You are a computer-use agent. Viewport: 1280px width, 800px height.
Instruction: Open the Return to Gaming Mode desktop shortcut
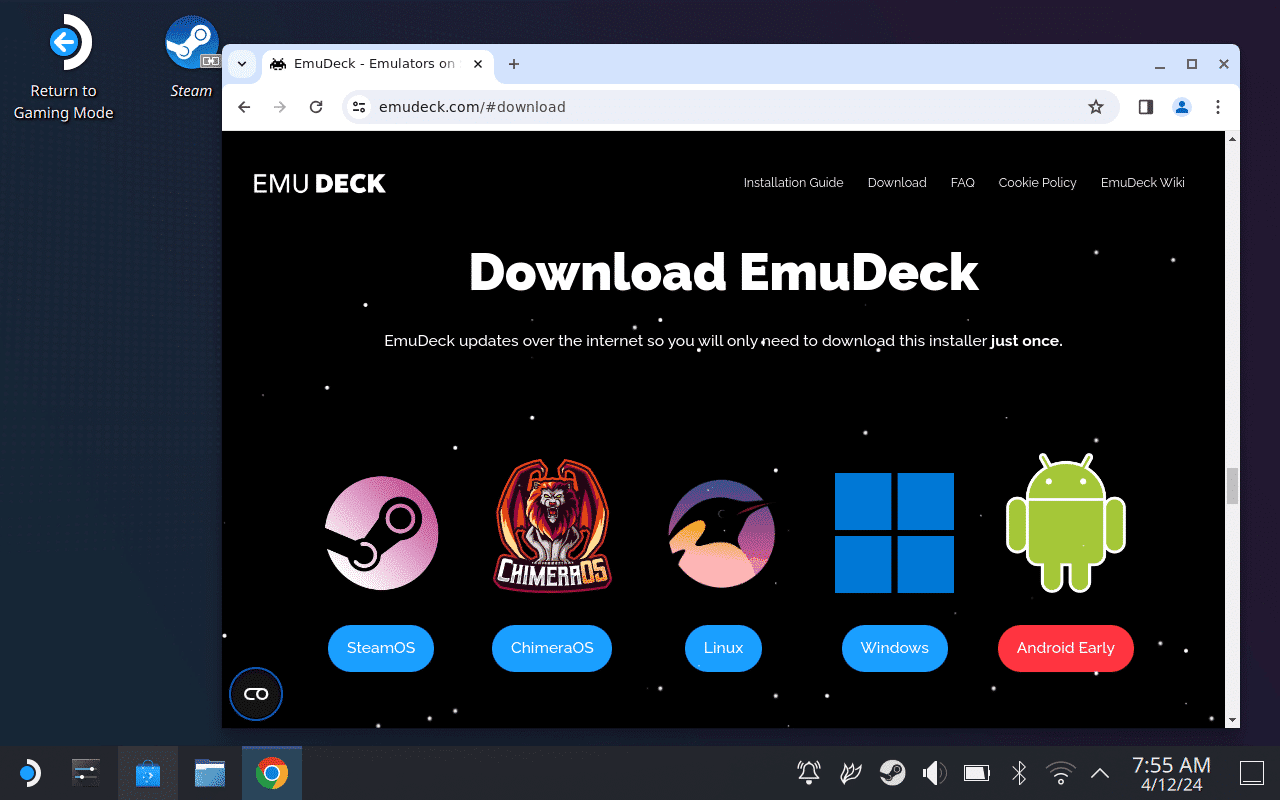(x=63, y=68)
